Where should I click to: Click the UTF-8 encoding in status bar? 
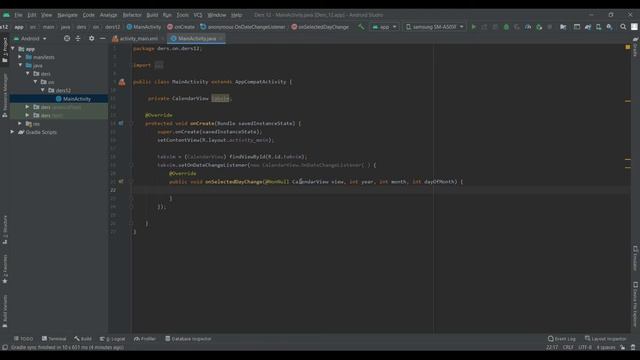[x=585, y=347]
